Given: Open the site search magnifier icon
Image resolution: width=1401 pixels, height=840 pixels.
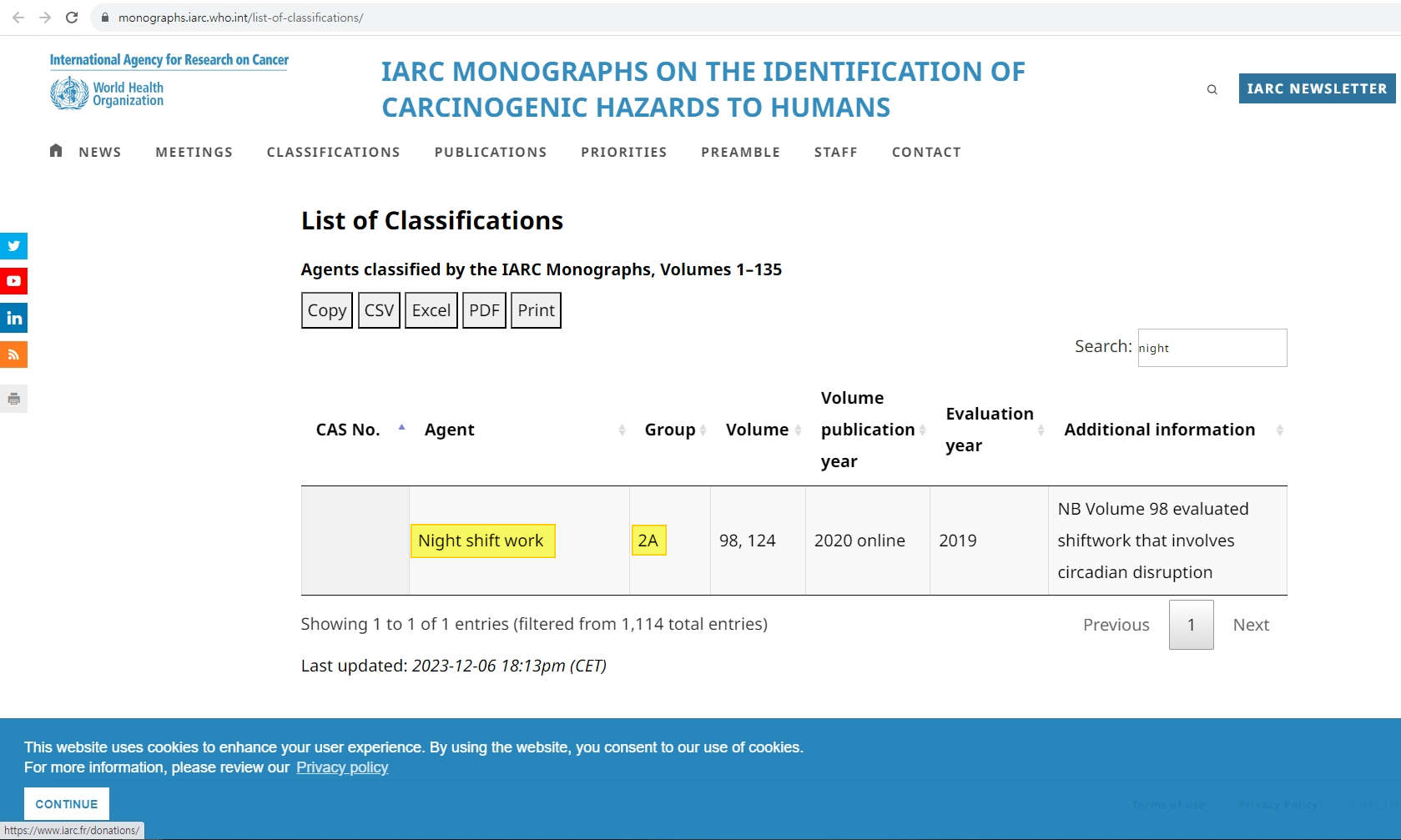Looking at the screenshot, I should coord(1212,89).
